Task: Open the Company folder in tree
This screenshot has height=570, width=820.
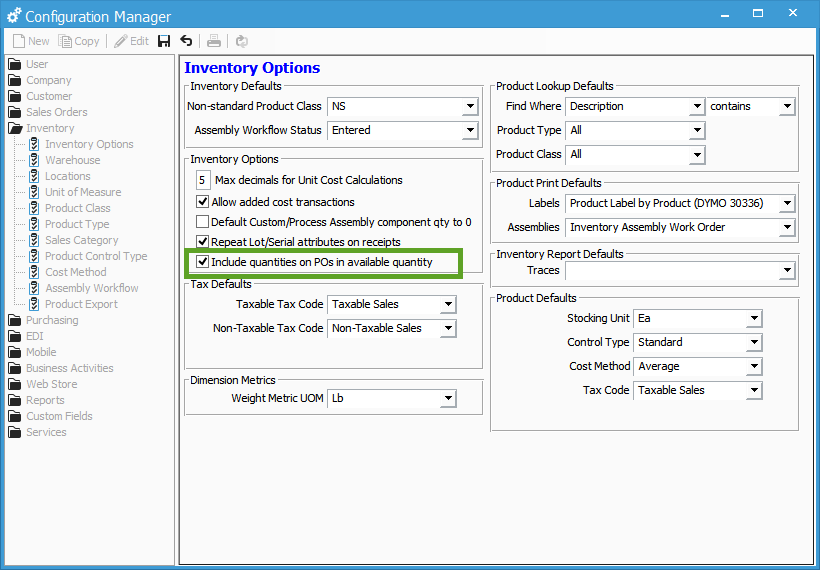Action: (40, 80)
